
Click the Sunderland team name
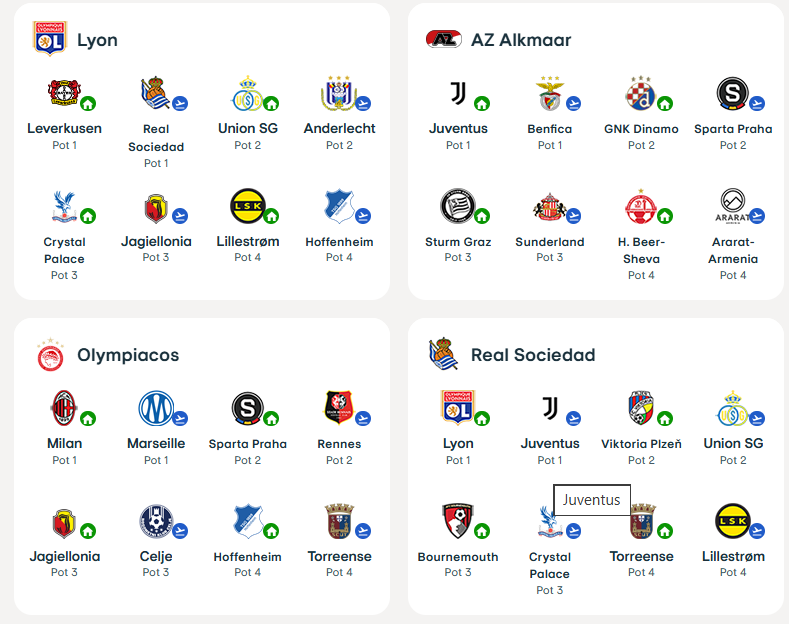[x=549, y=242]
